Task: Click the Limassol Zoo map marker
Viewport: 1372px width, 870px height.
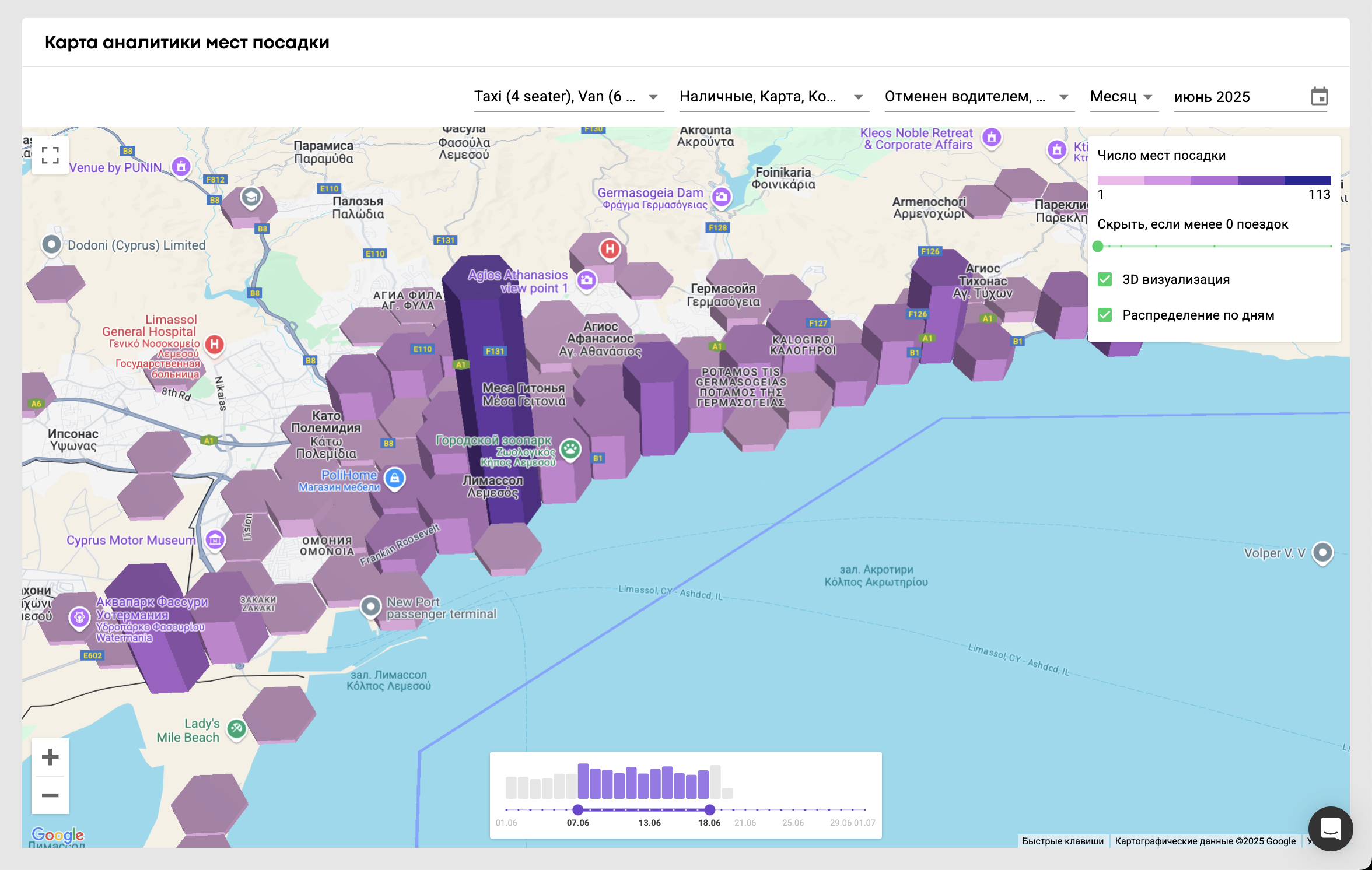Action: point(570,450)
